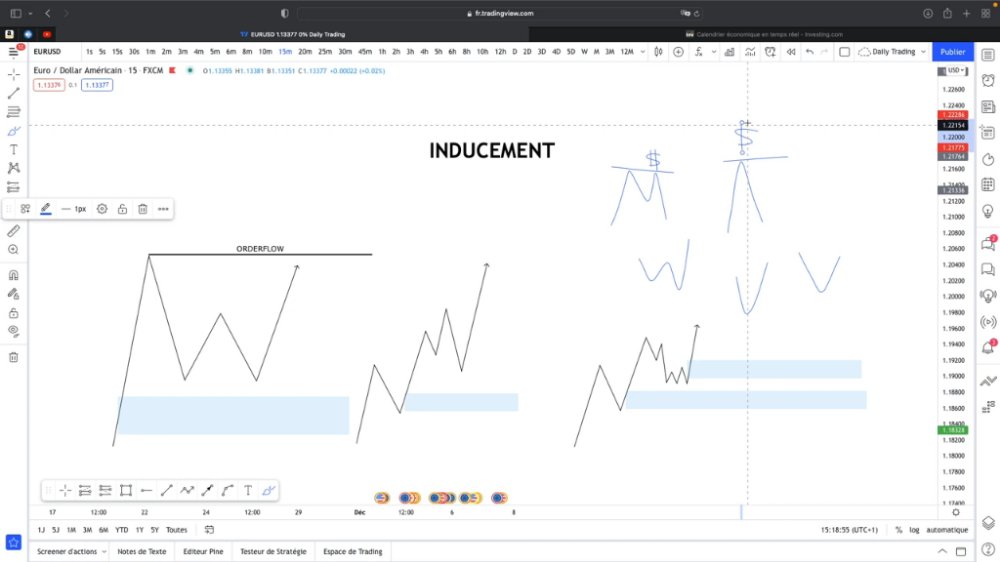
Task: Switch chart to the 1h timeframe
Action: coord(382,52)
